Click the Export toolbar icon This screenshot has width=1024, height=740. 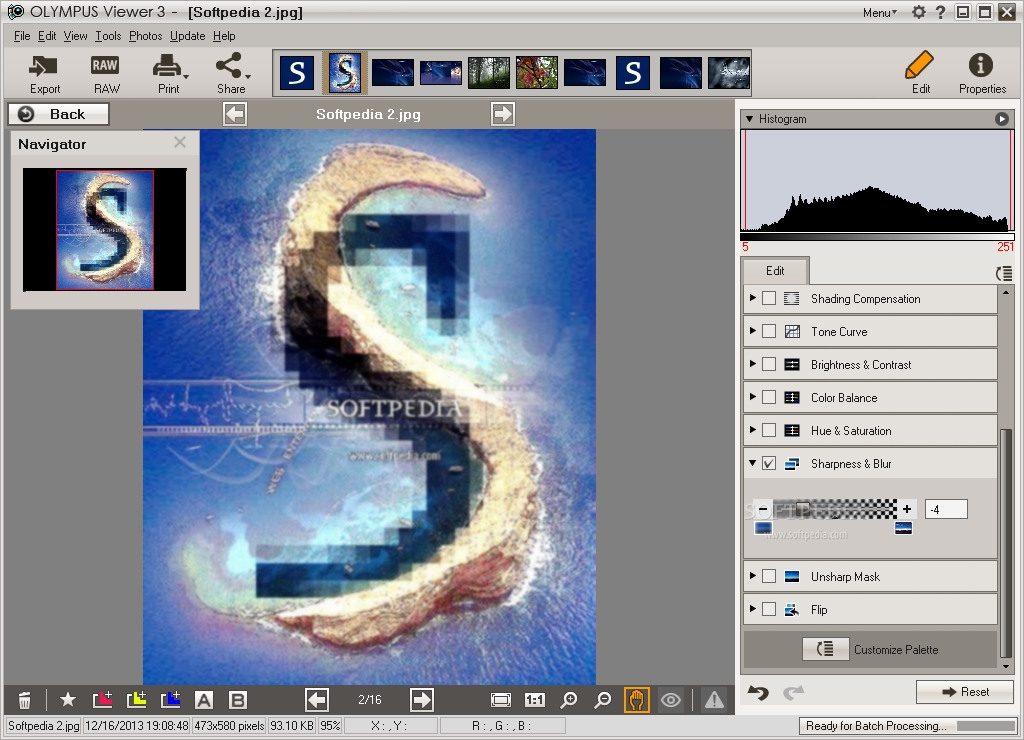coord(44,67)
